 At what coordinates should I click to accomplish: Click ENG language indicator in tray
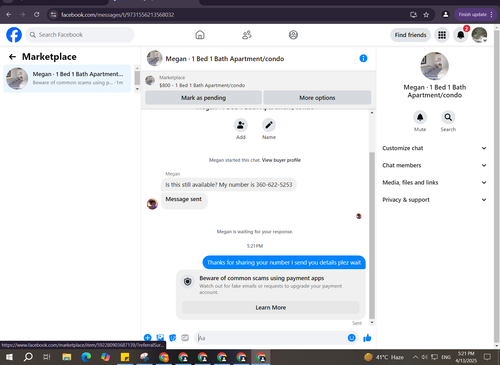pos(446,357)
